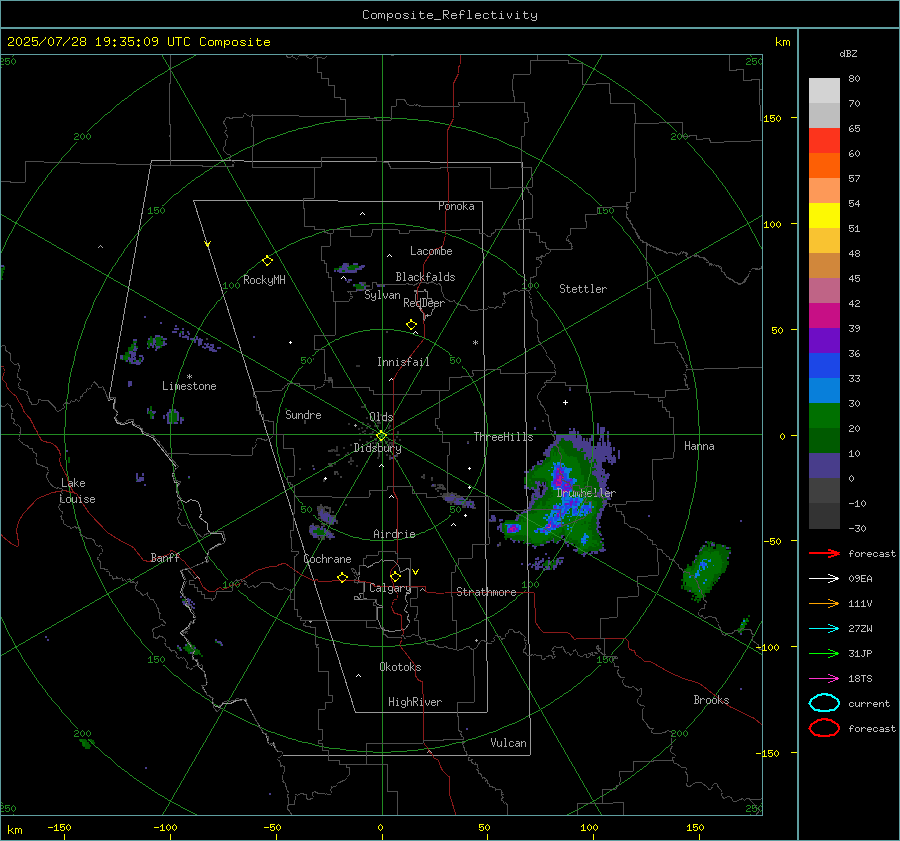Click the '2025/07/28 19:35:09 UTC Composite' timestamp
The image size is (900, 841).
point(138,42)
